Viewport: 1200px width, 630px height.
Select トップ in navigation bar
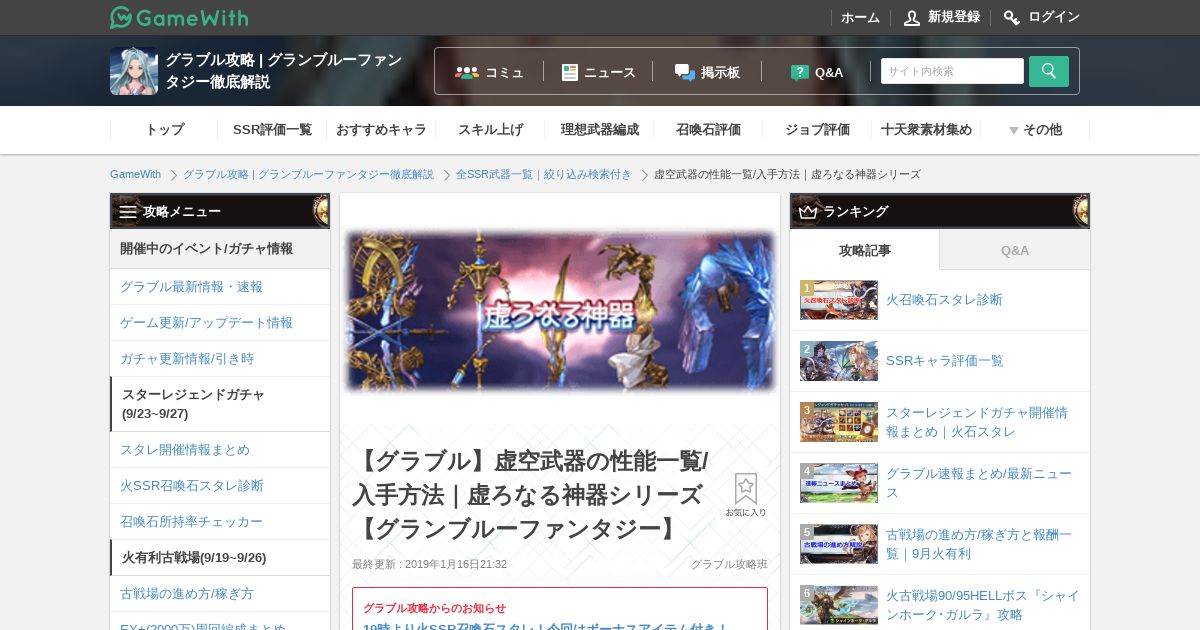(164, 130)
